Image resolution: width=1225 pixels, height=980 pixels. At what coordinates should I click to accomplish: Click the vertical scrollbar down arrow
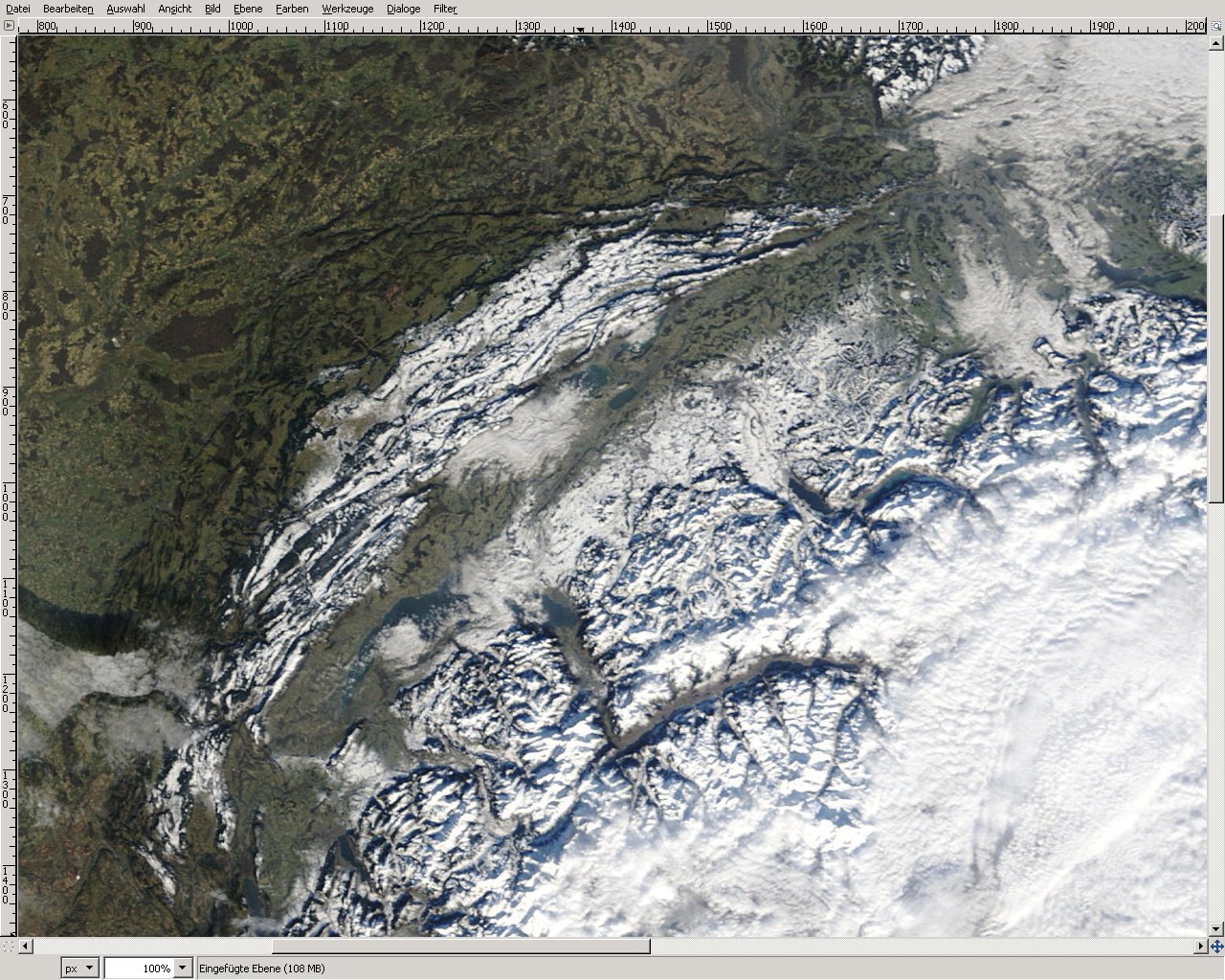(x=1216, y=929)
